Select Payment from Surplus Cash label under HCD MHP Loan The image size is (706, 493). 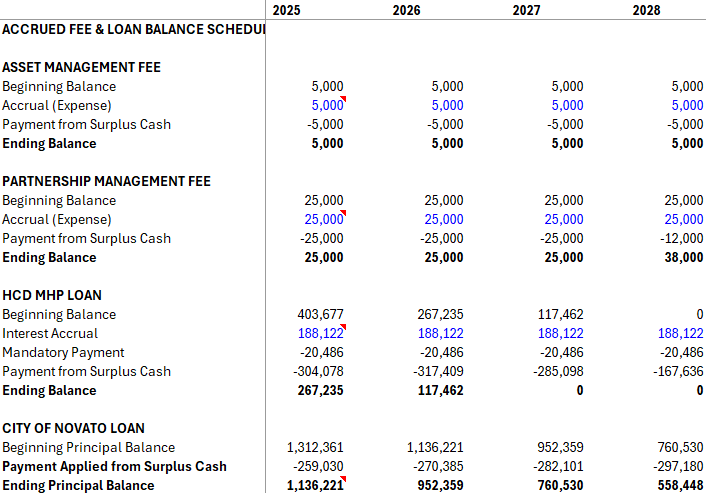pos(86,371)
